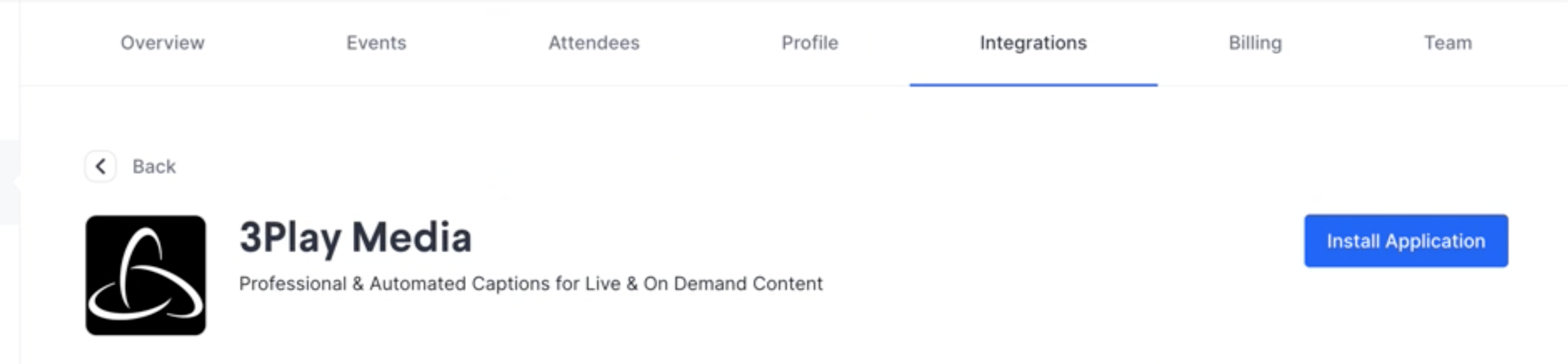Install the 3Play Media application

click(x=1406, y=241)
